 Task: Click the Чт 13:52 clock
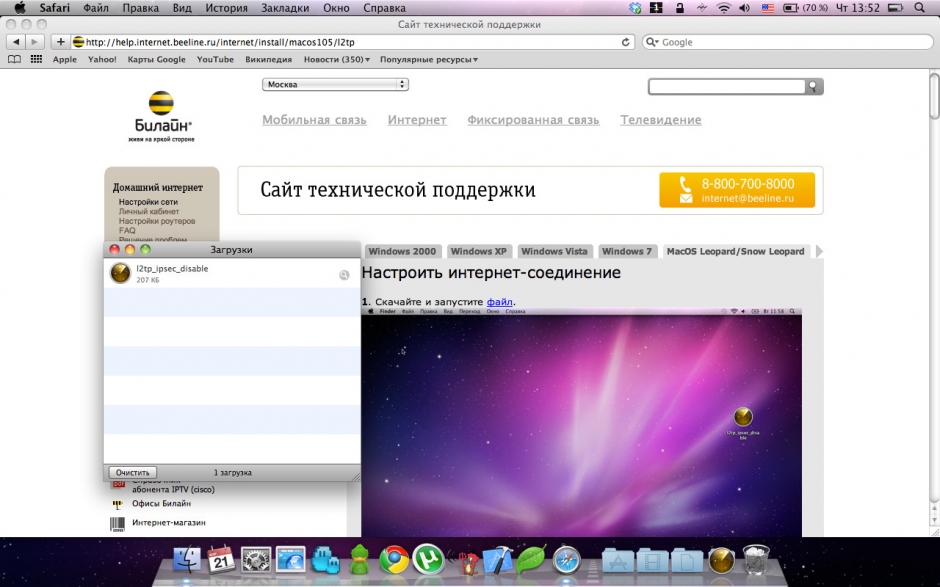click(860, 8)
